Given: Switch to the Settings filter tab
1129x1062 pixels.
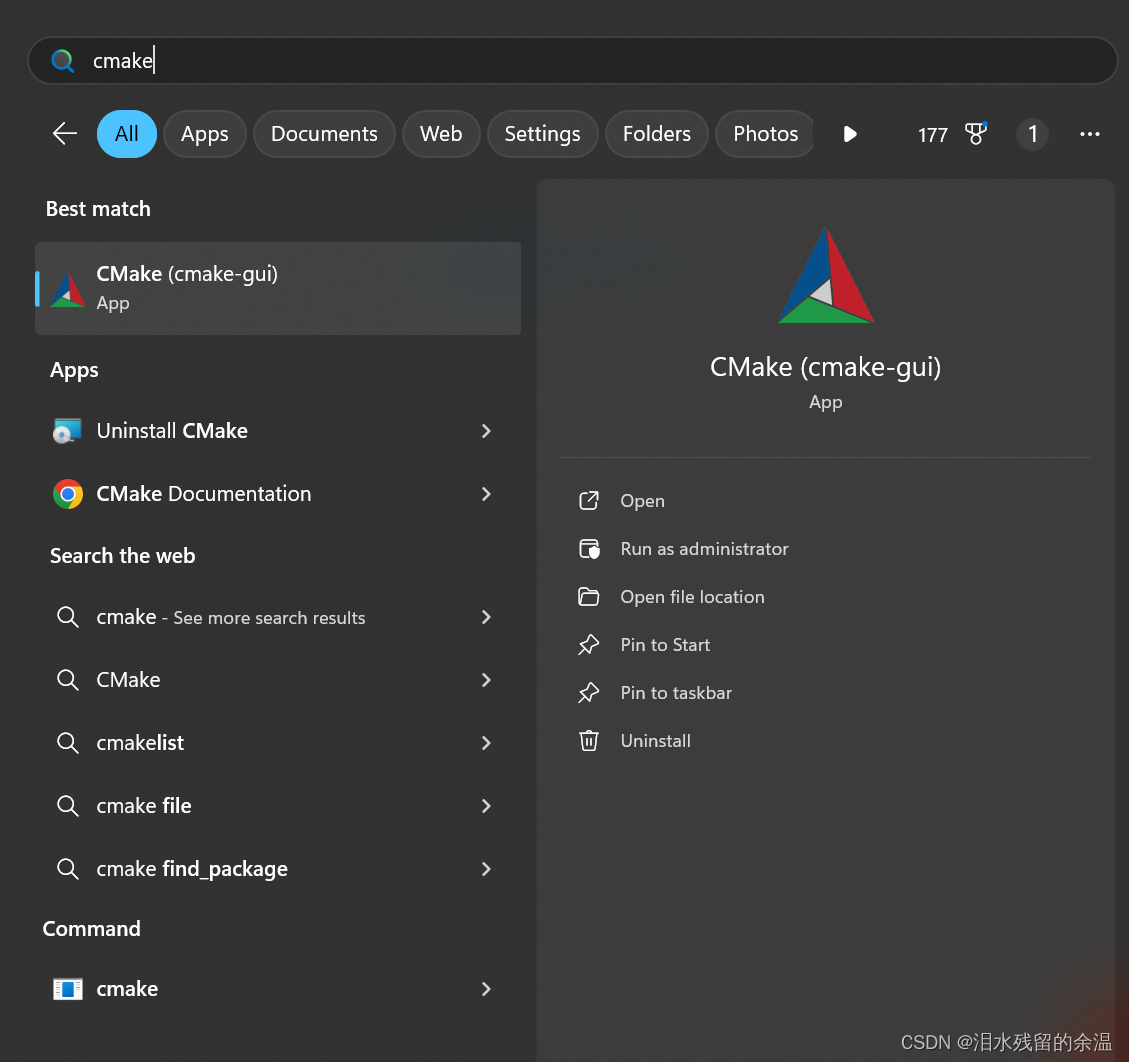Looking at the screenshot, I should pyautogui.click(x=542, y=134).
